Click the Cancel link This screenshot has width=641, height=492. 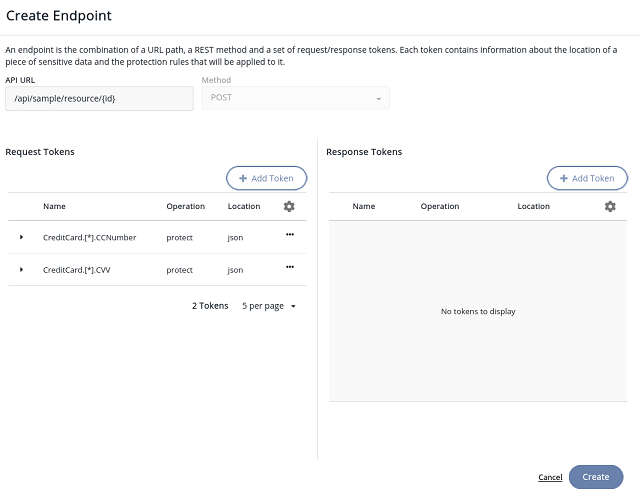550,477
